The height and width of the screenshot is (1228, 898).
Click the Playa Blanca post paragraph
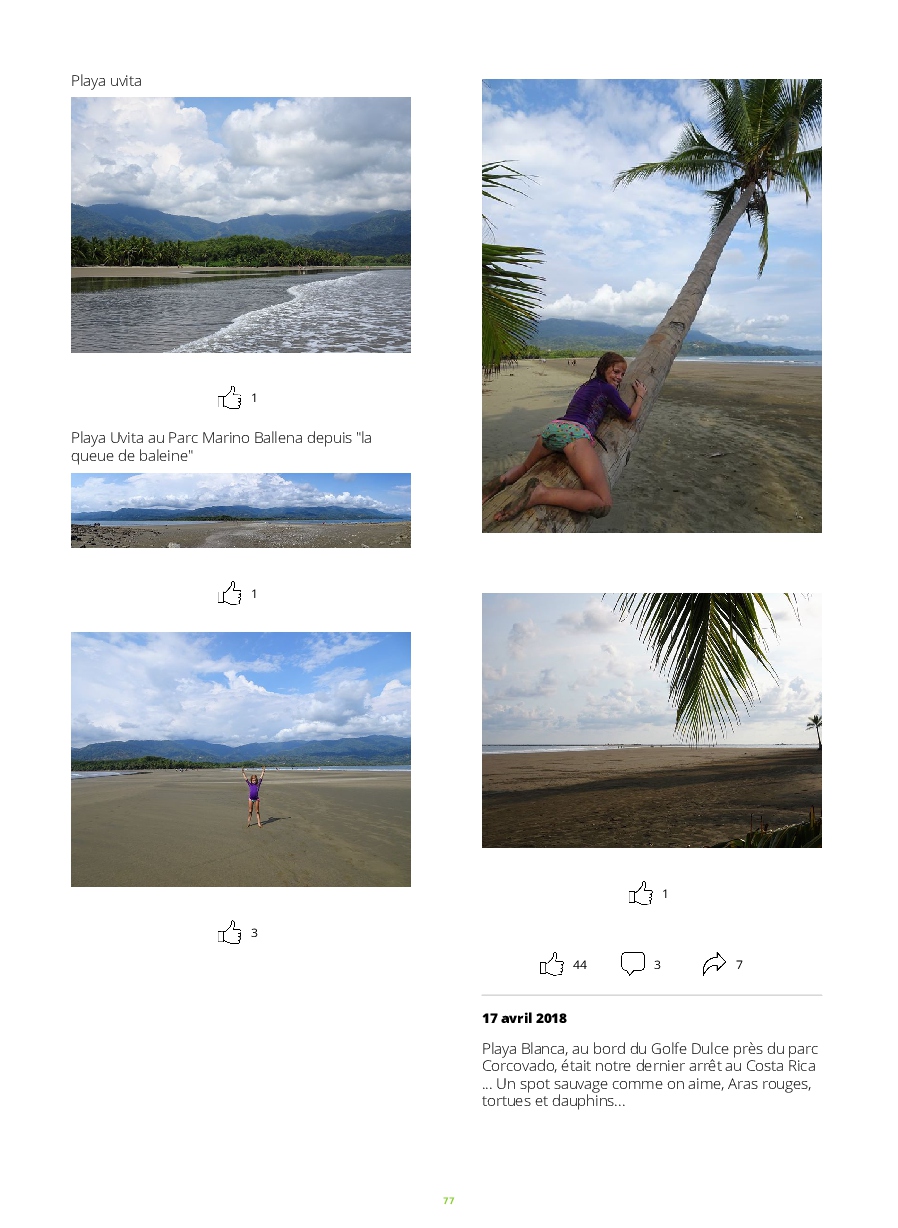pyautogui.click(x=650, y=1075)
